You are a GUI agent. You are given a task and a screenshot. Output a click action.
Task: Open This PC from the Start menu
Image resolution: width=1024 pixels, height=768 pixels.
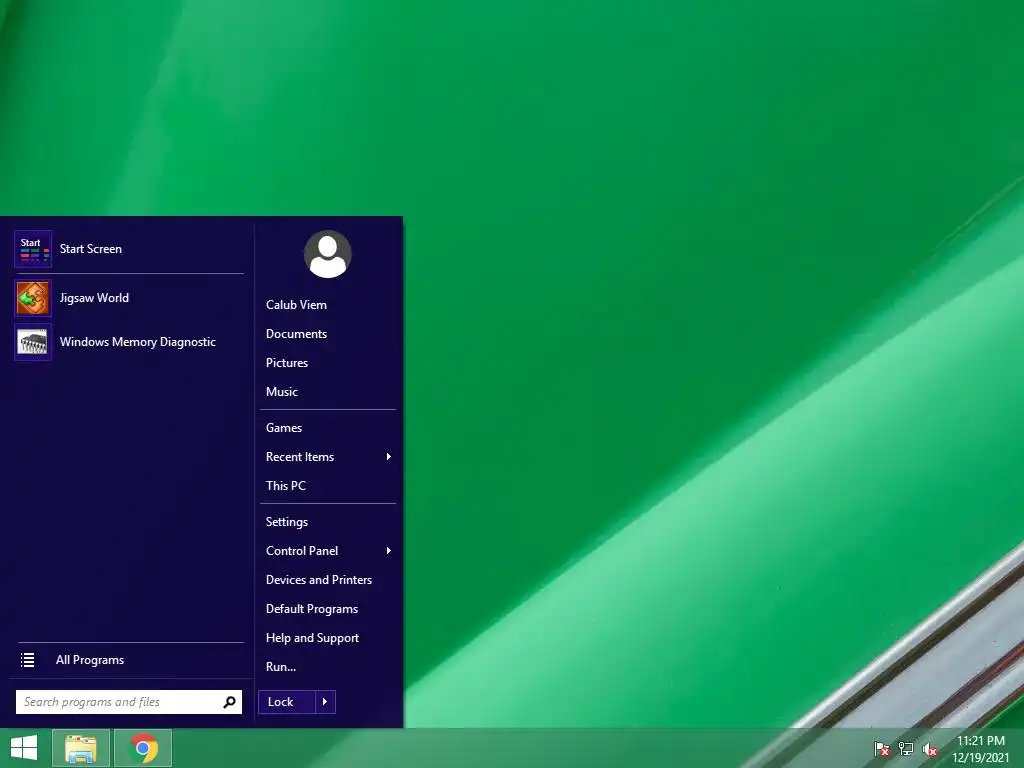coord(286,486)
